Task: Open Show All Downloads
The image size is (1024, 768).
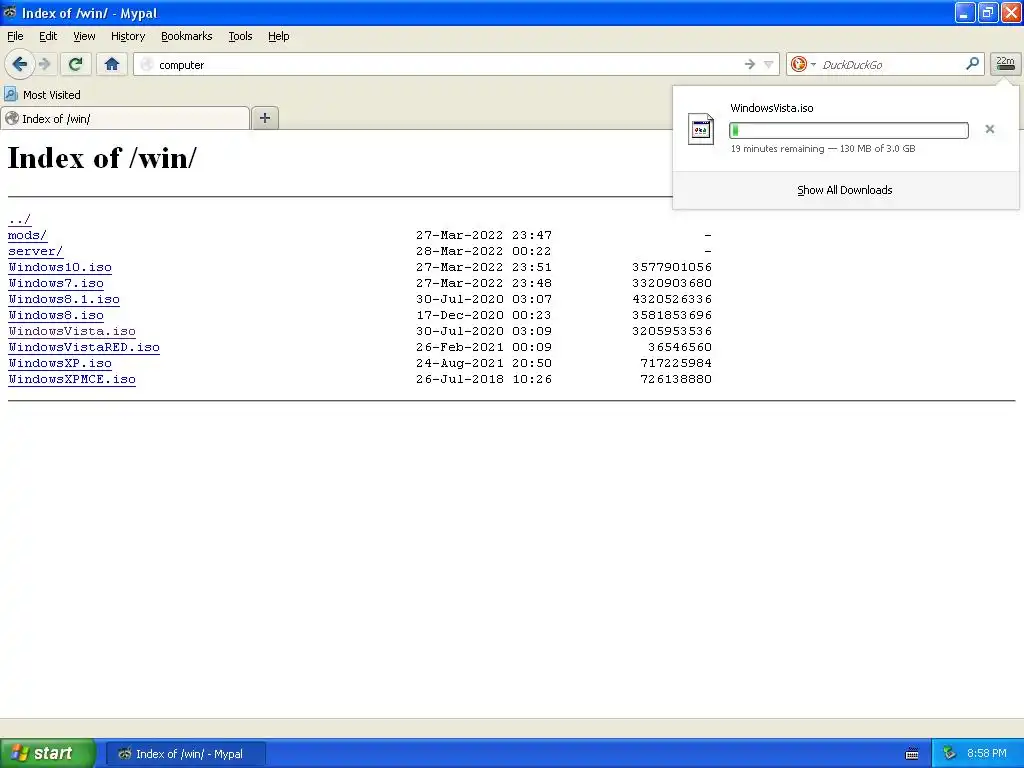Action: (844, 190)
